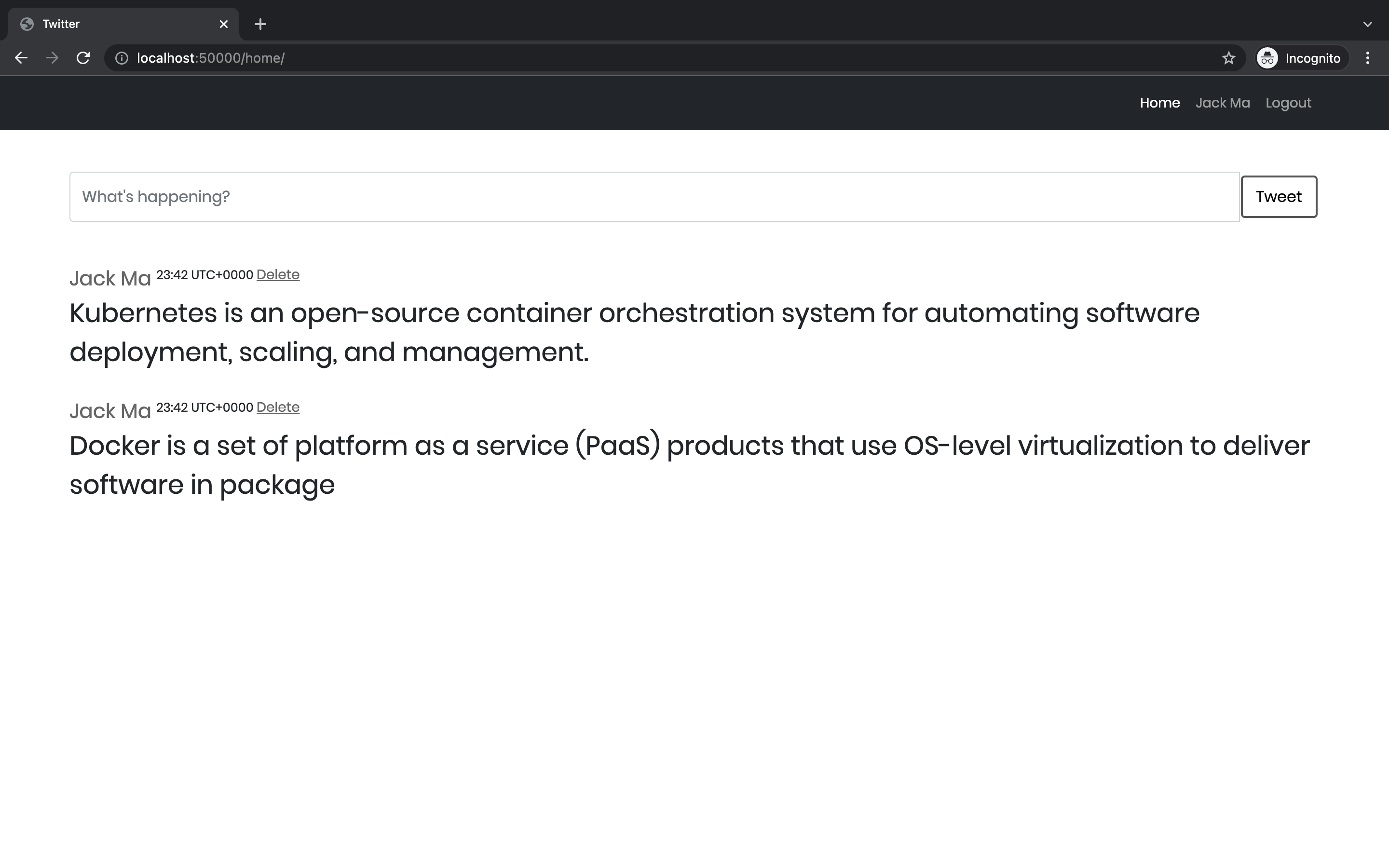Screen dimensions: 1389x868
Task: Go to Home in the navbar
Action: [1159, 103]
